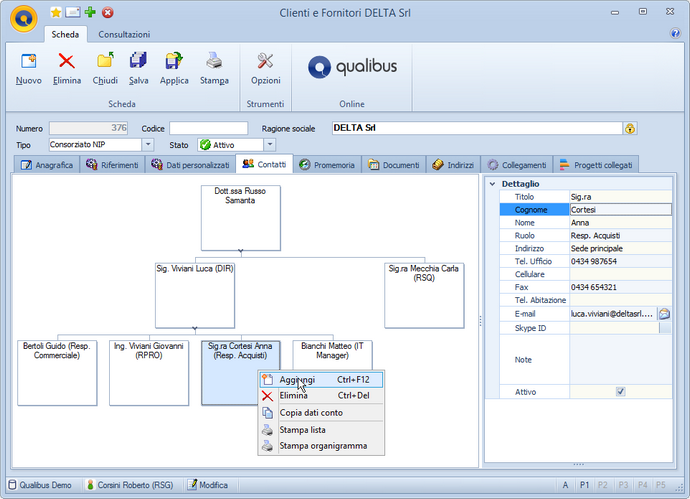Image resolution: width=690 pixels, height=499 pixels.
Task: Open the Tipo dropdown arrow
Action: click(148, 144)
